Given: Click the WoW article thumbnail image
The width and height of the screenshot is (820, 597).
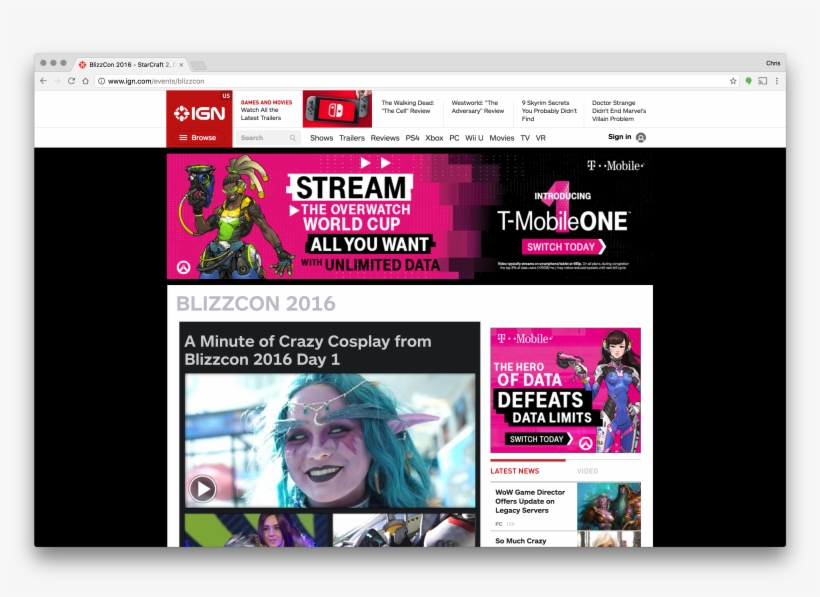Looking at the screenshot, I should 609,506.
